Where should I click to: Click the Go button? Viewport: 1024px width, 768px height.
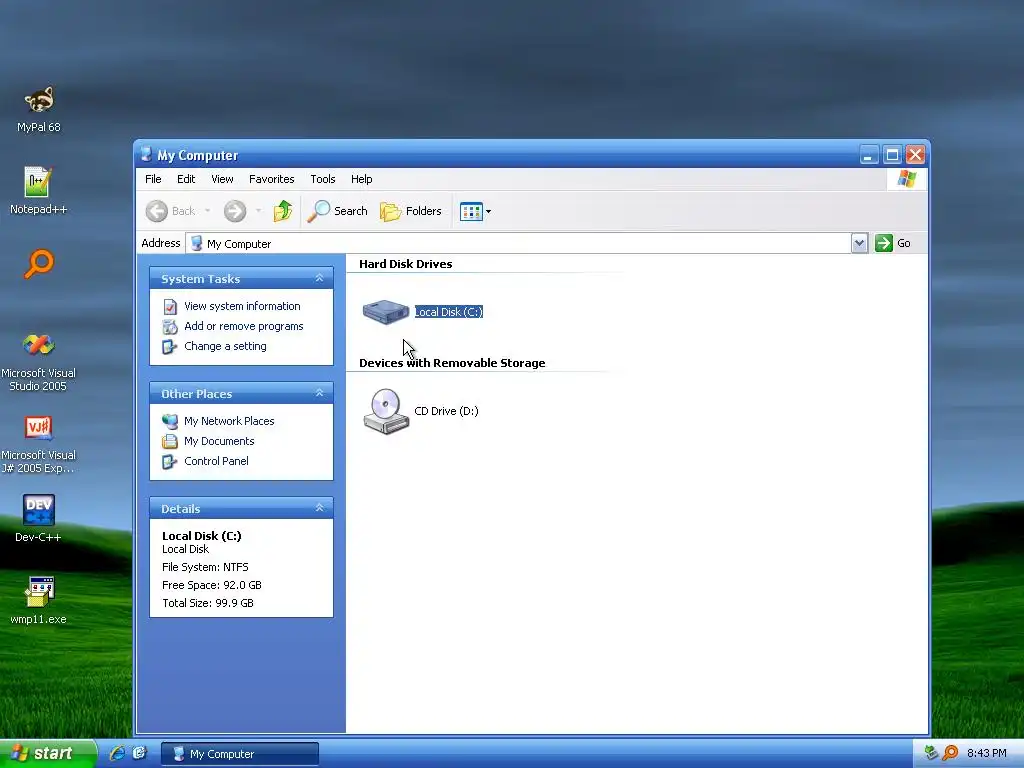click(x=893, y=243)
